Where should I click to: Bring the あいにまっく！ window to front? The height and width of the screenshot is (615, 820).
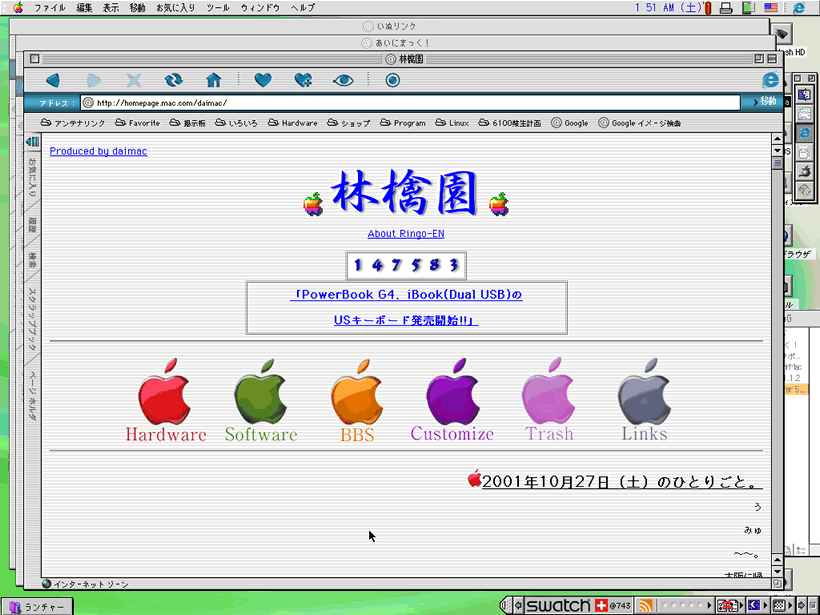coord(396,43)
